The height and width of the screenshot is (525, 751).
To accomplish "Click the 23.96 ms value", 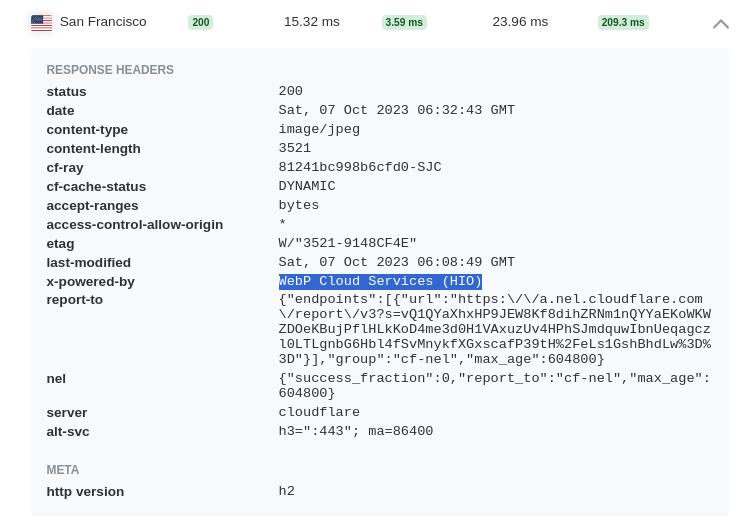I will tap(520, 22).
